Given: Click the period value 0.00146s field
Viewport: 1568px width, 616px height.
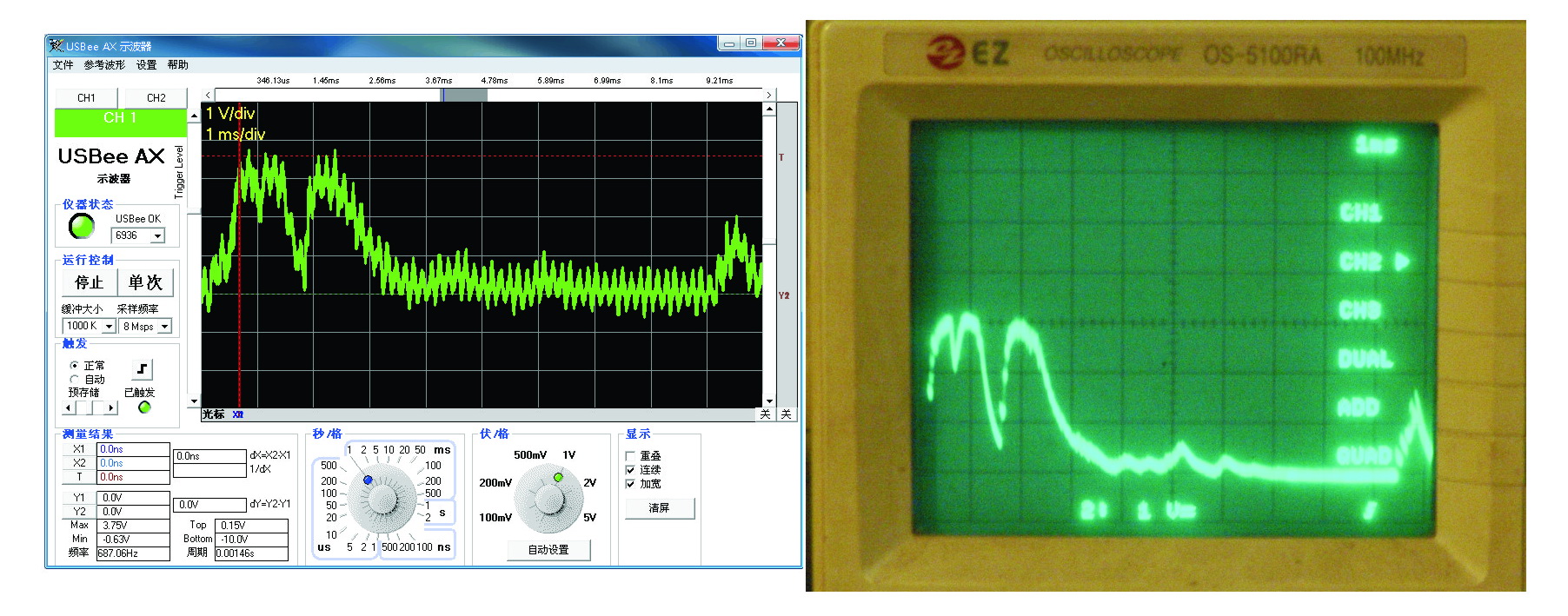Looking at the screenshot, I should pos(251,553).
